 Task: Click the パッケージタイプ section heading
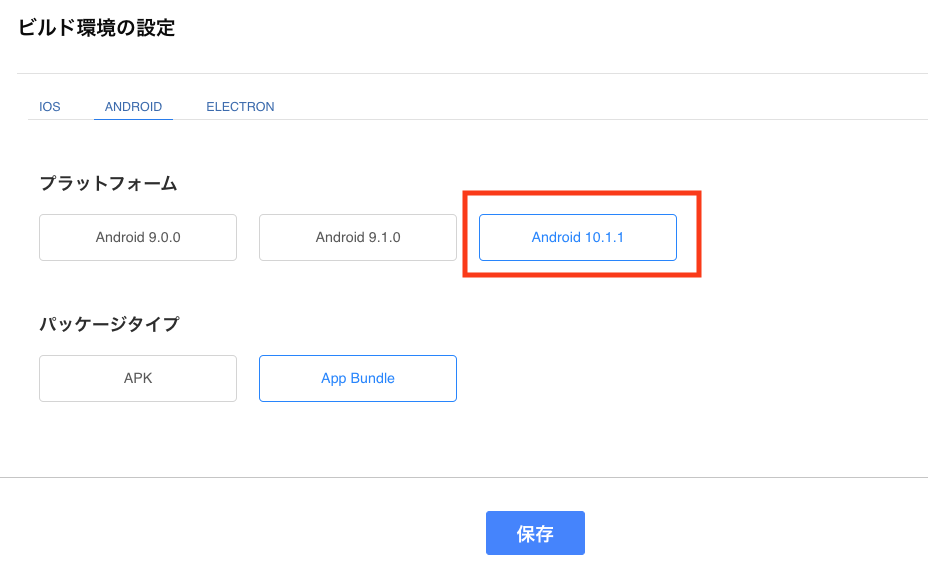click(109, 324)
